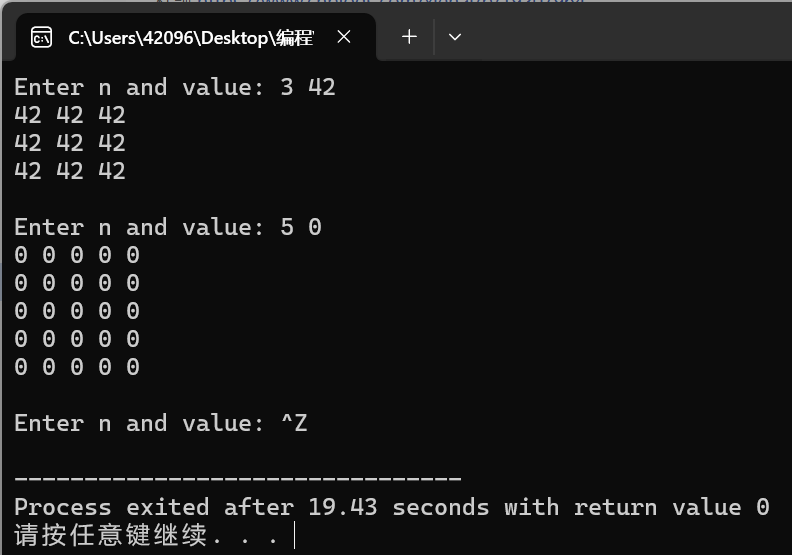This screenshot has width=792, height=555.
Task: Click the first row of zeros
Action: (x=77, y=255)
